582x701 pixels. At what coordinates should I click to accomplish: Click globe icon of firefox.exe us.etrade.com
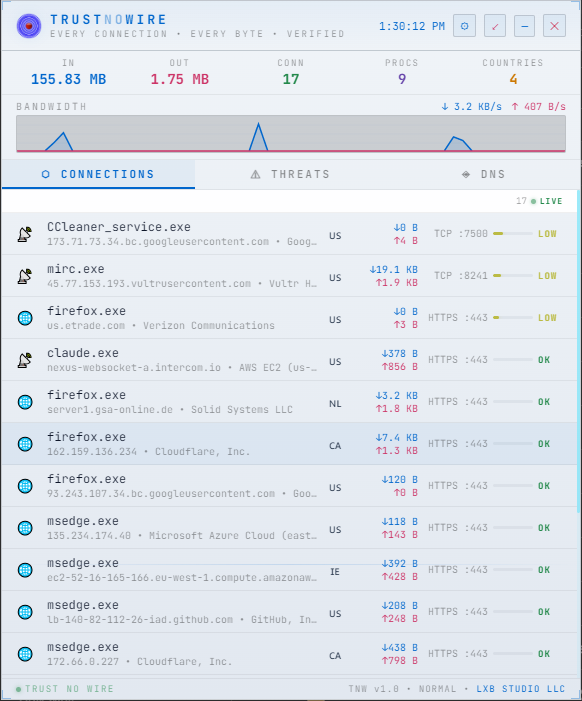25,318
